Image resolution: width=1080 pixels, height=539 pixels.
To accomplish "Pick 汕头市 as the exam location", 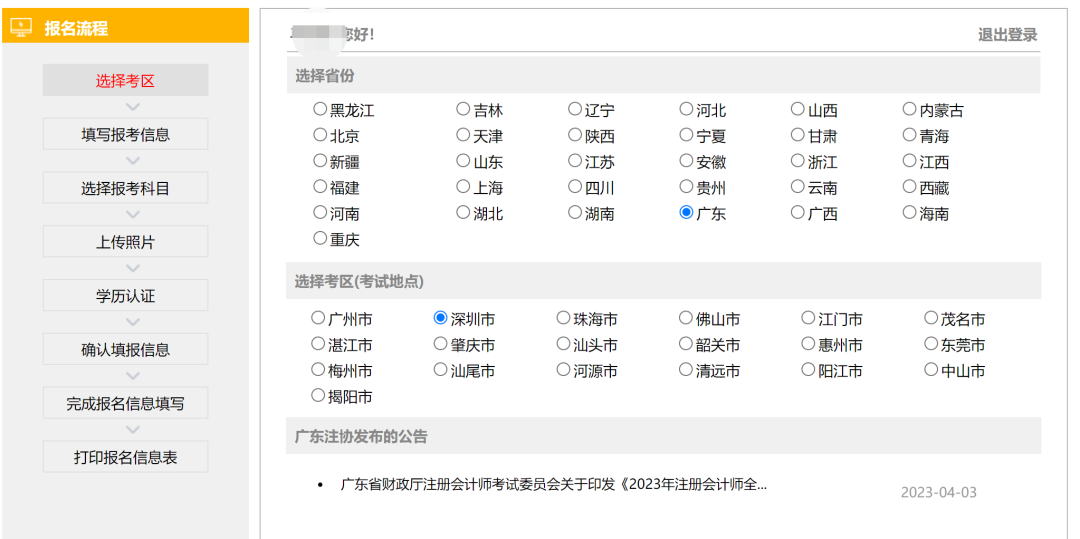I will point(563,344).
